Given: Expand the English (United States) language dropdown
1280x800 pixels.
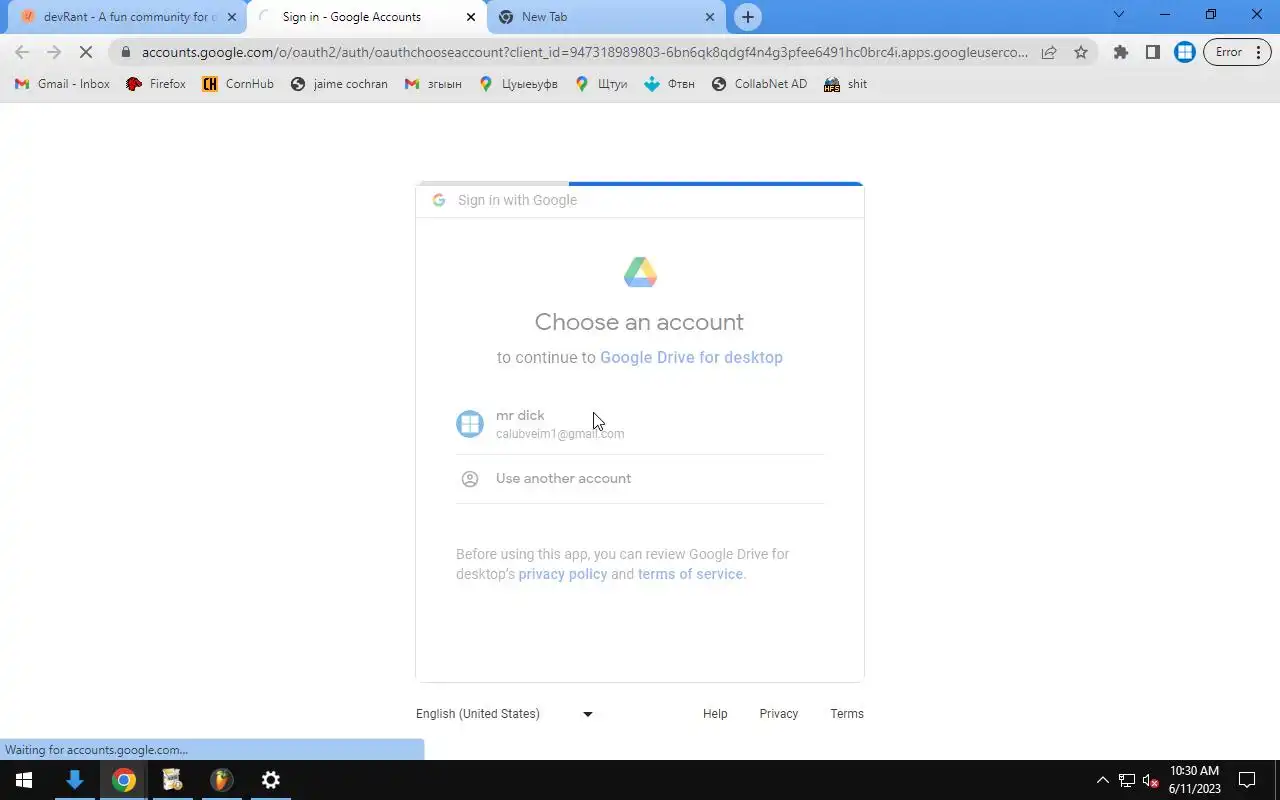Looking at the screenshot, I should (505, 714).
